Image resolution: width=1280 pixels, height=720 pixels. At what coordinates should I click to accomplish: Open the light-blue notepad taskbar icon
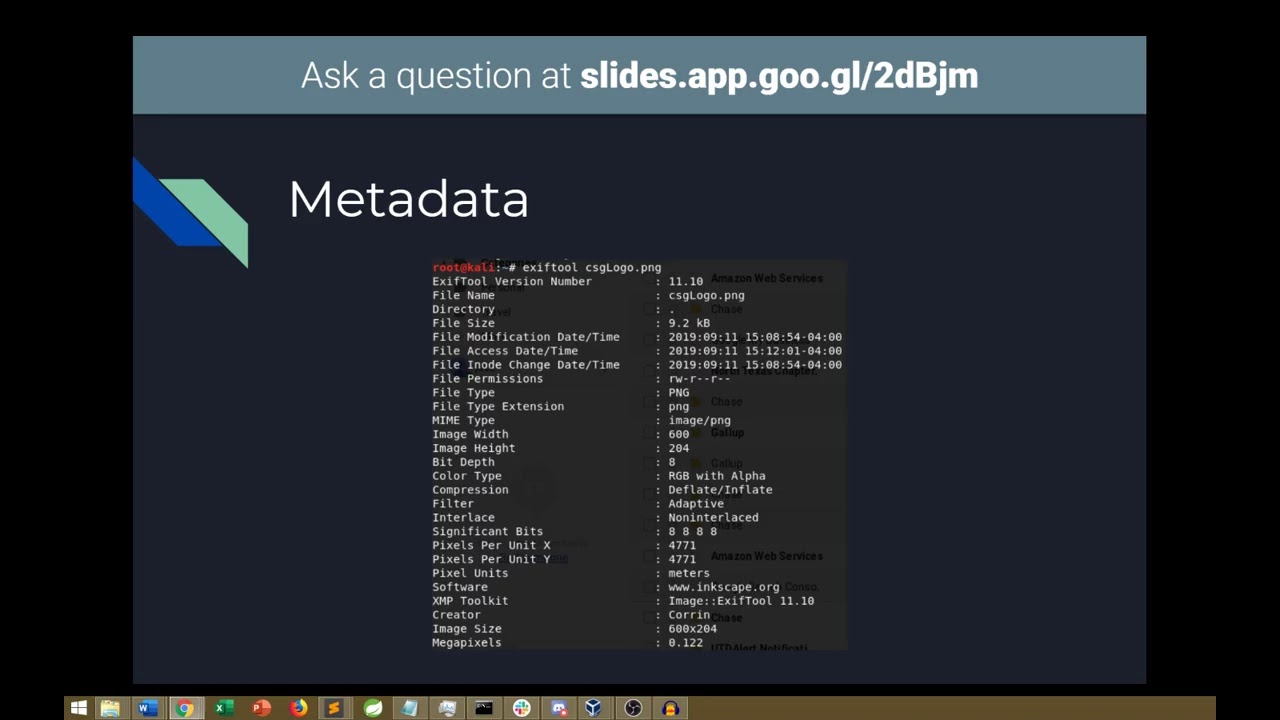(410, 708)
